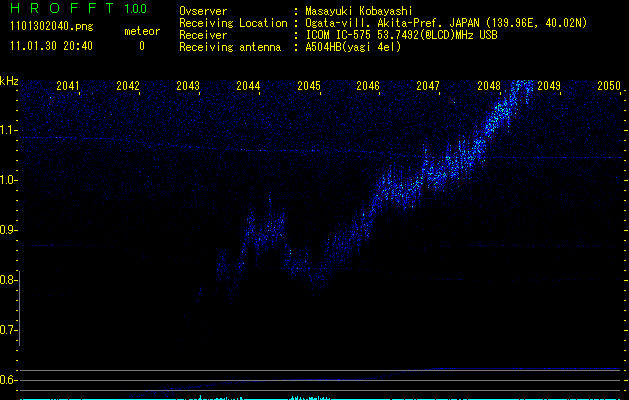This screenshot has width=629, height=400.
Task: Click the 2042 time axis marker
Action: pos(128,85)
